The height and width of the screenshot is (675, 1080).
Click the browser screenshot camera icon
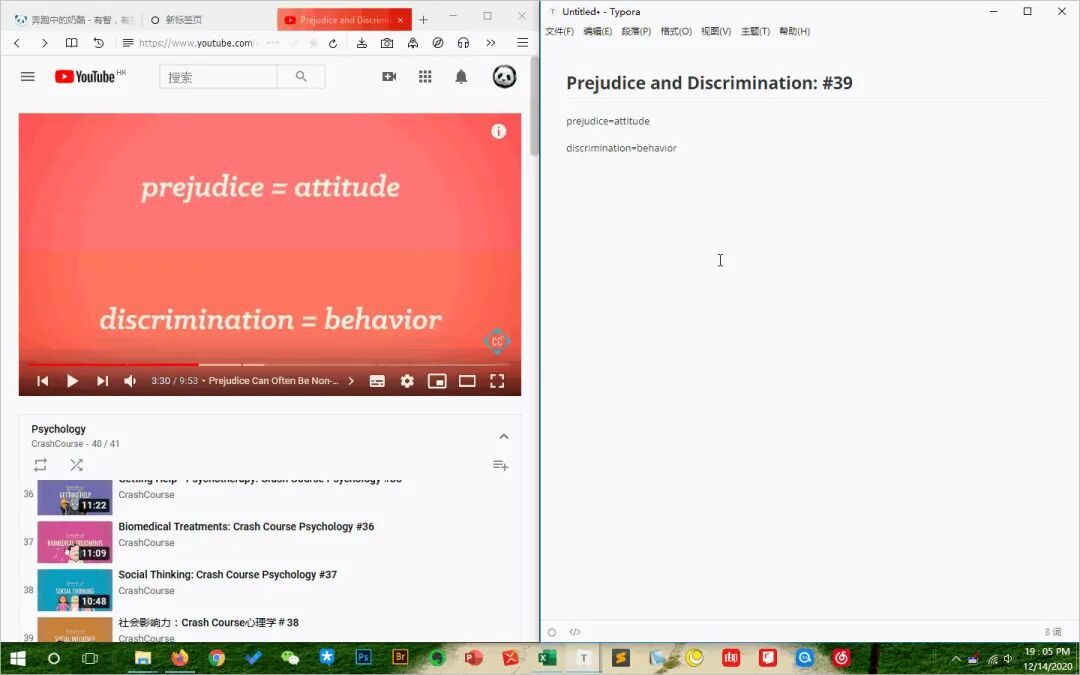[x=387, y=43]
